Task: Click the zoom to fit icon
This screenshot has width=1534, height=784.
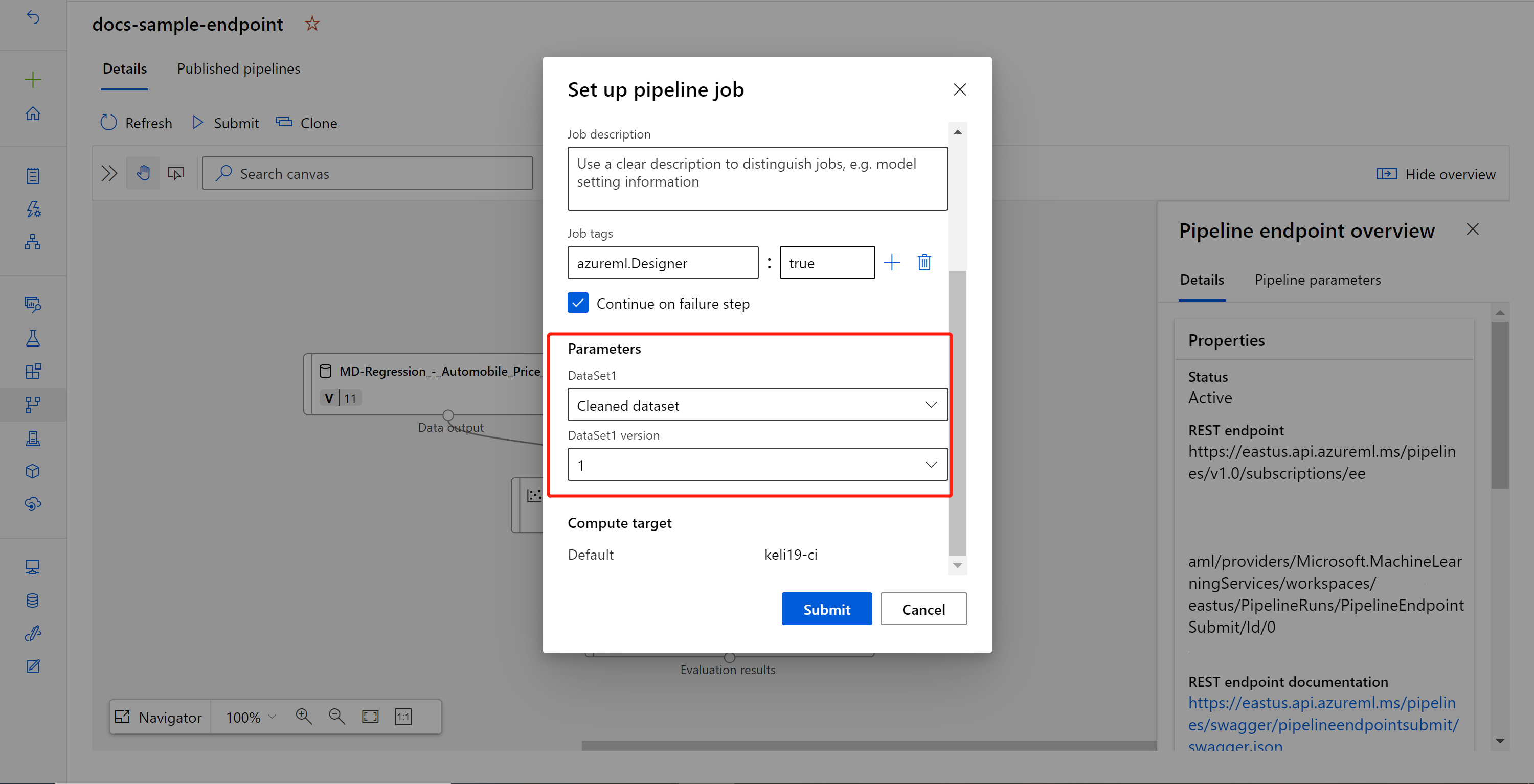Action: [x=370, y=717]
